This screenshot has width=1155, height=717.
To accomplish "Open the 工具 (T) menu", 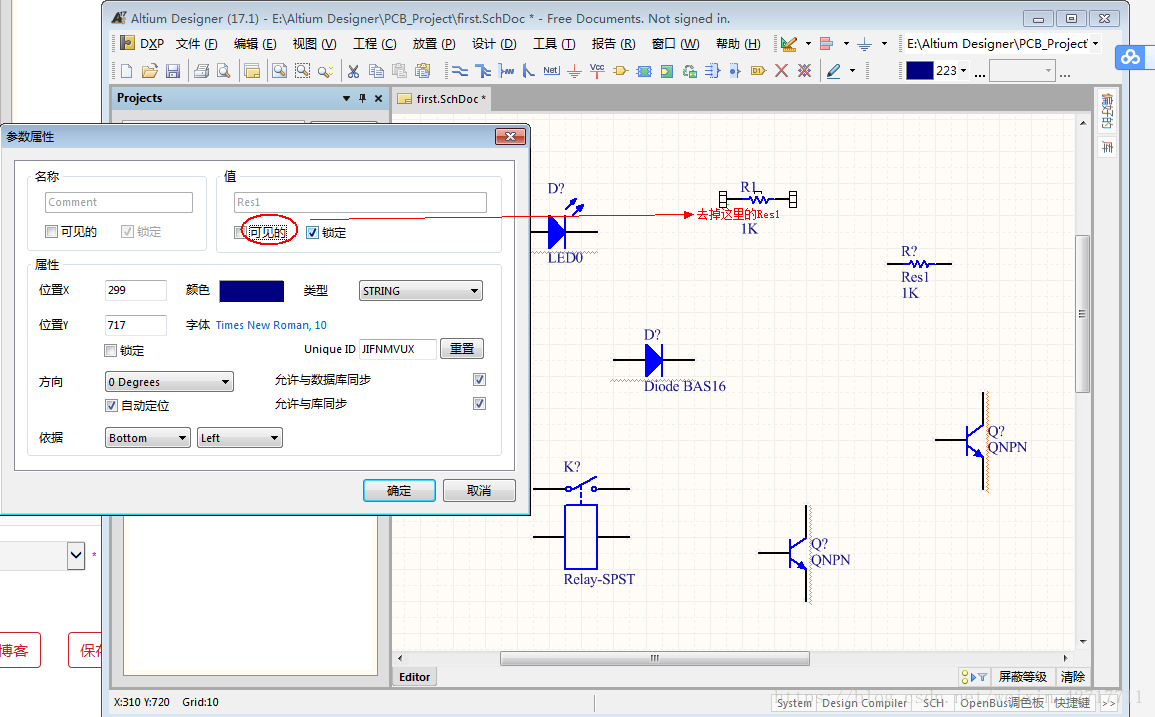I will 554,43.
